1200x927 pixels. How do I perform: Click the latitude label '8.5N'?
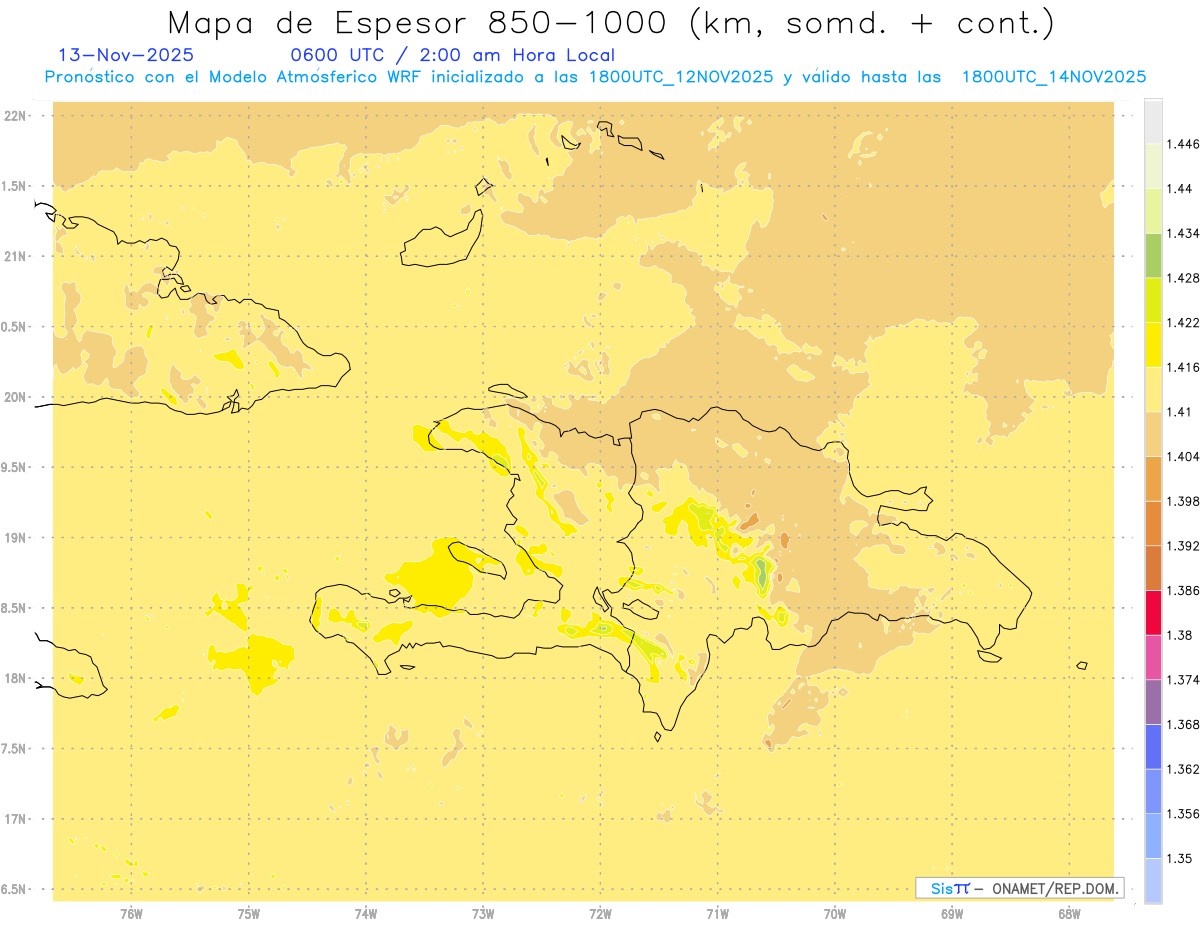click(x=14, y=608)
